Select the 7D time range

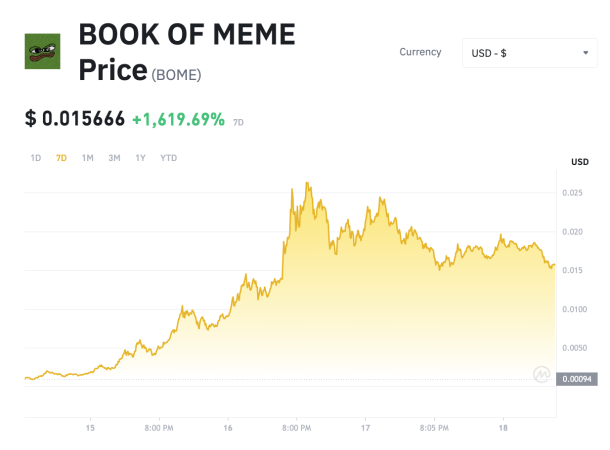[x=61, y=158]
